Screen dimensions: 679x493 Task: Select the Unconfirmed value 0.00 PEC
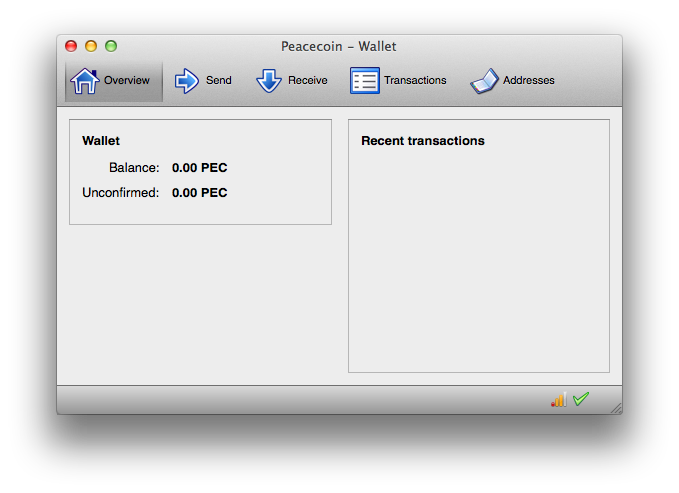point(200,193)
